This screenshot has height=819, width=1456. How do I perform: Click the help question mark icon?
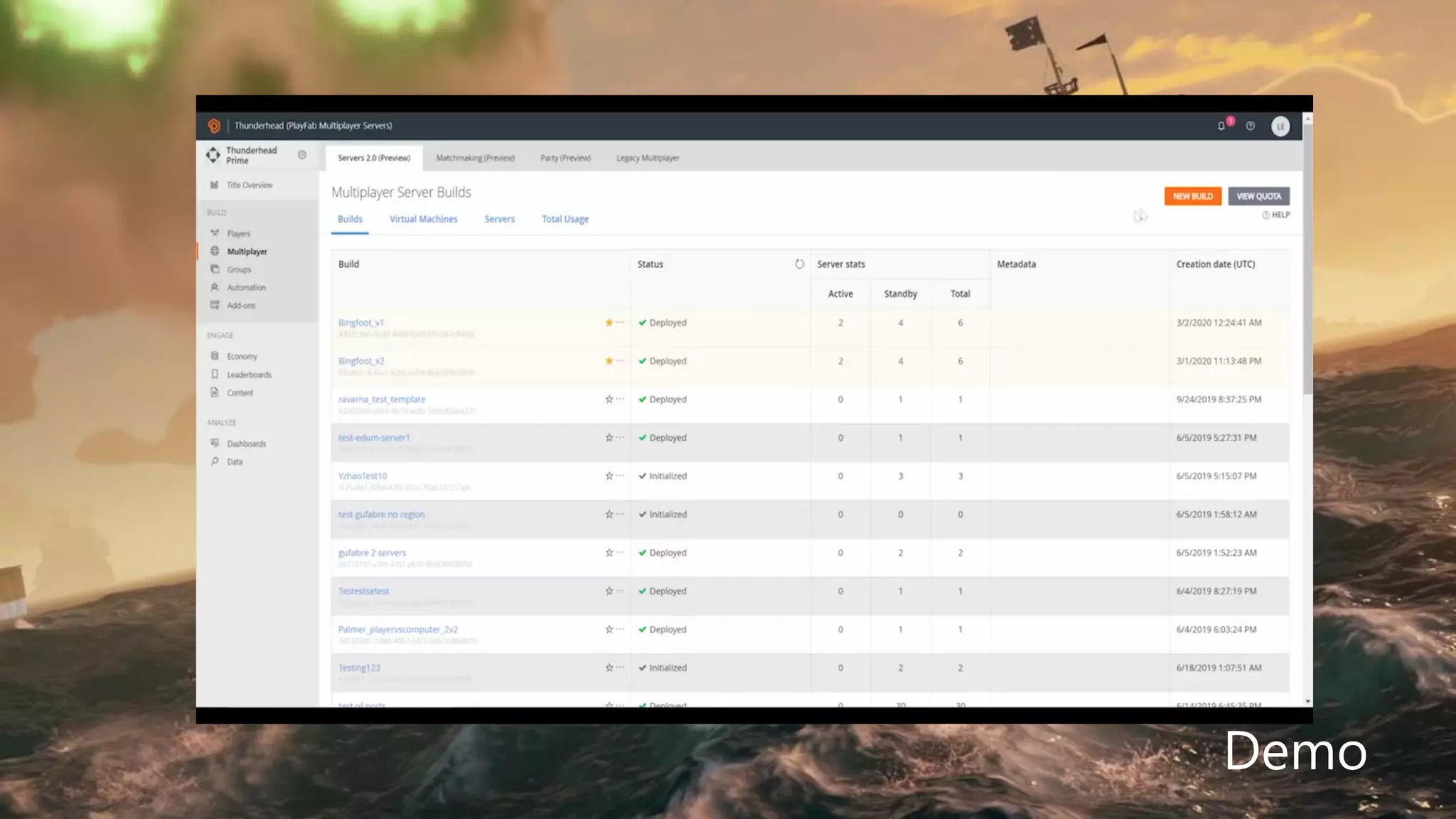pyautogui.click(x=1250, y=126)
